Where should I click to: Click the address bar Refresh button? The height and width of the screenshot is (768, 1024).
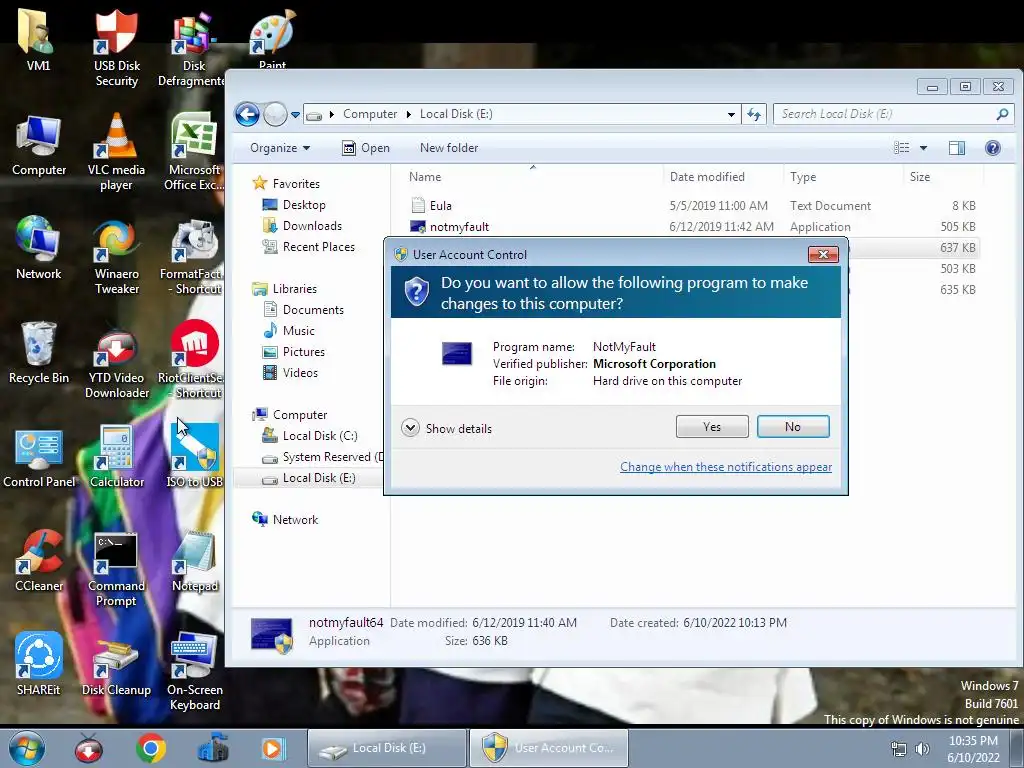pos(754,114)
